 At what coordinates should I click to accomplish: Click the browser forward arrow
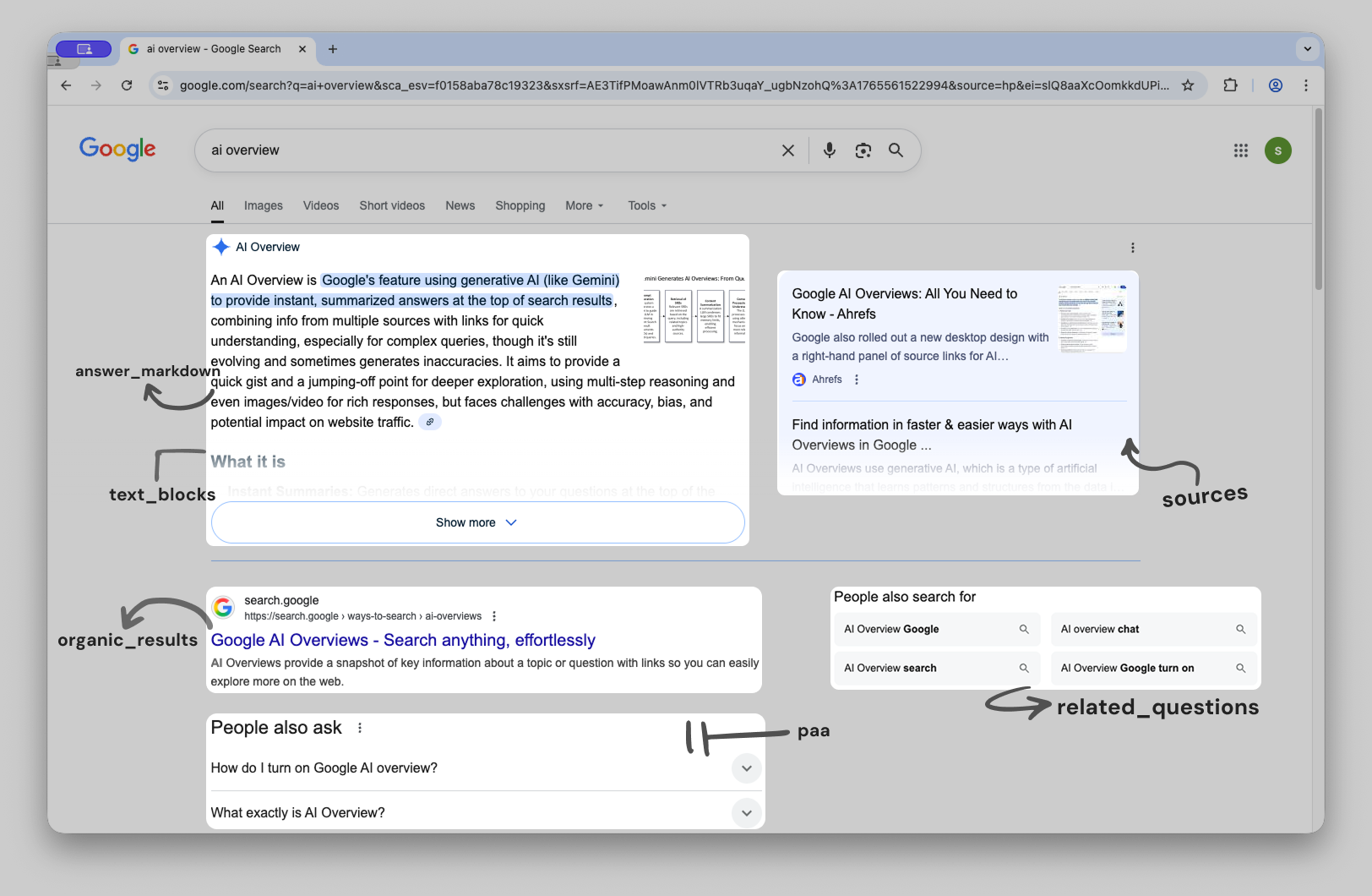(96, 85)
